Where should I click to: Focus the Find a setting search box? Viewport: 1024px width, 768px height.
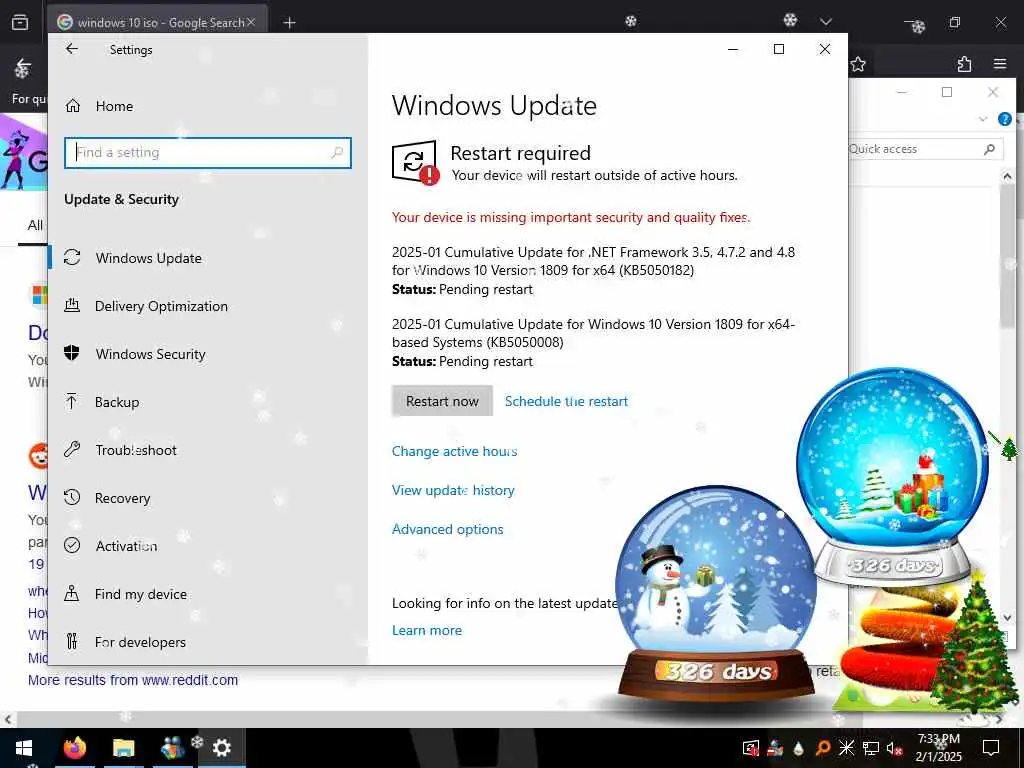(208, 153)
